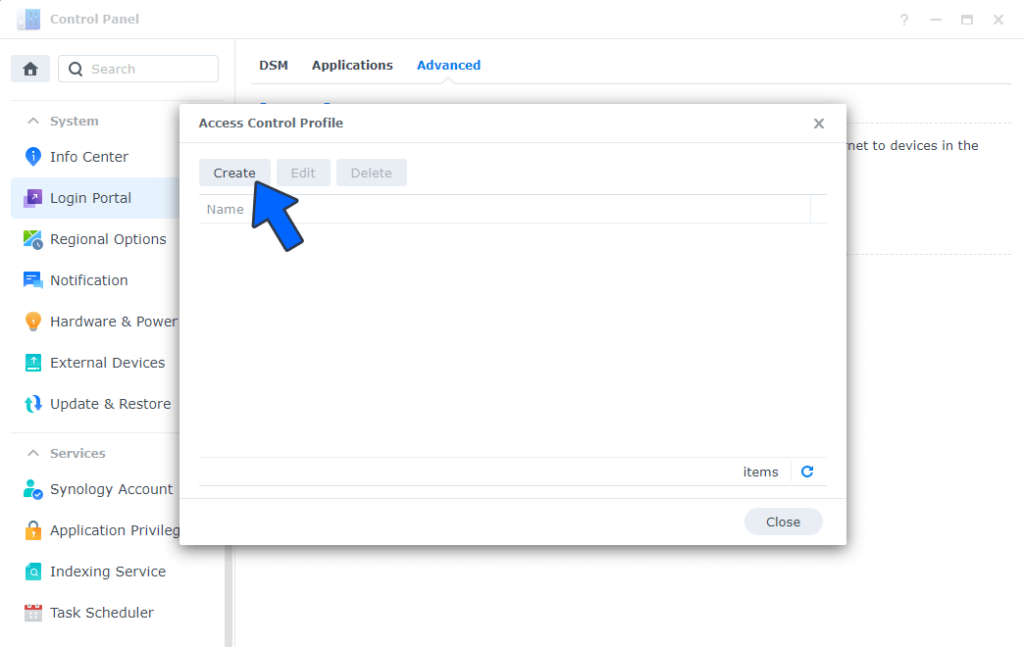Open Indexing Service
This screenshot has height=647, width=1024.
click(107, 571)
